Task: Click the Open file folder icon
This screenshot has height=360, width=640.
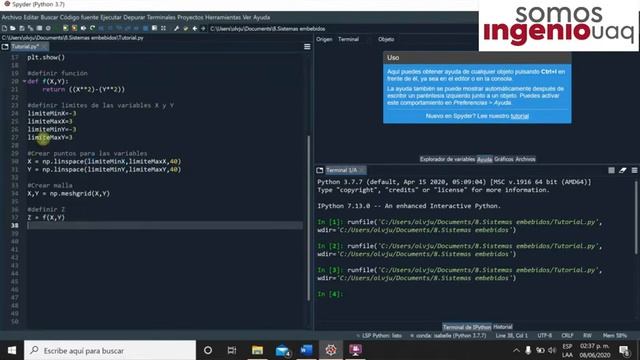Action: (x=13, y=28)
